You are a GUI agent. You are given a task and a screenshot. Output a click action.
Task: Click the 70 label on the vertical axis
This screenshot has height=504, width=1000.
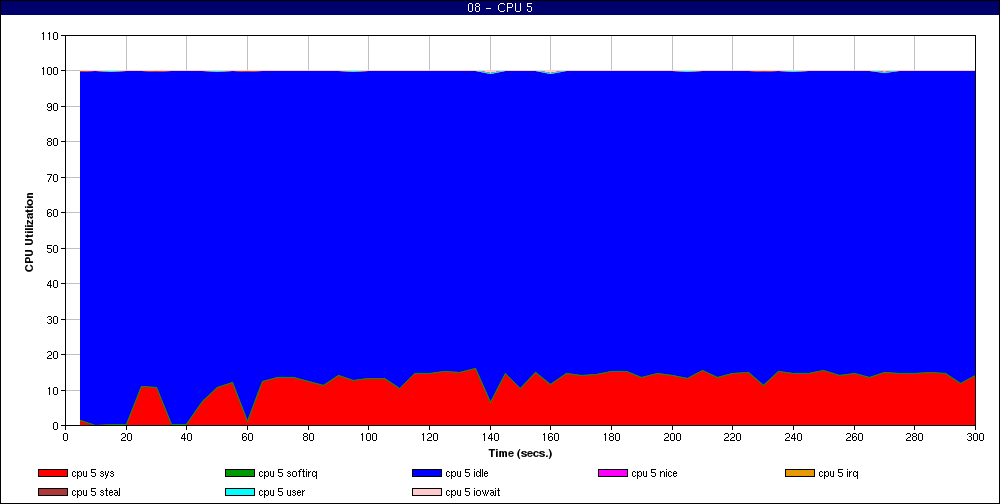point(53,177)
